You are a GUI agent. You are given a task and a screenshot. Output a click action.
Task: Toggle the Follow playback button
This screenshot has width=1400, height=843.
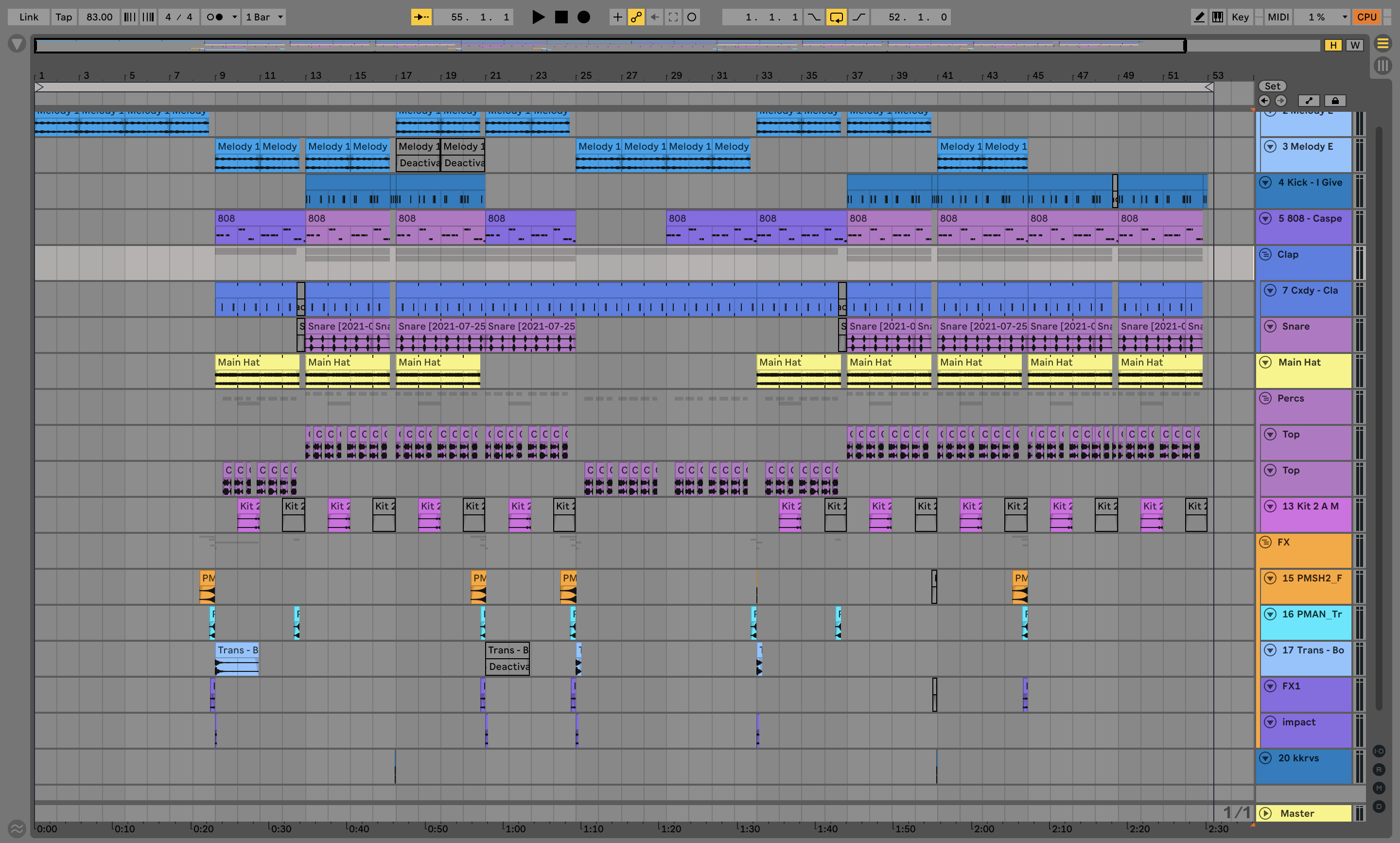pos(421,17)
